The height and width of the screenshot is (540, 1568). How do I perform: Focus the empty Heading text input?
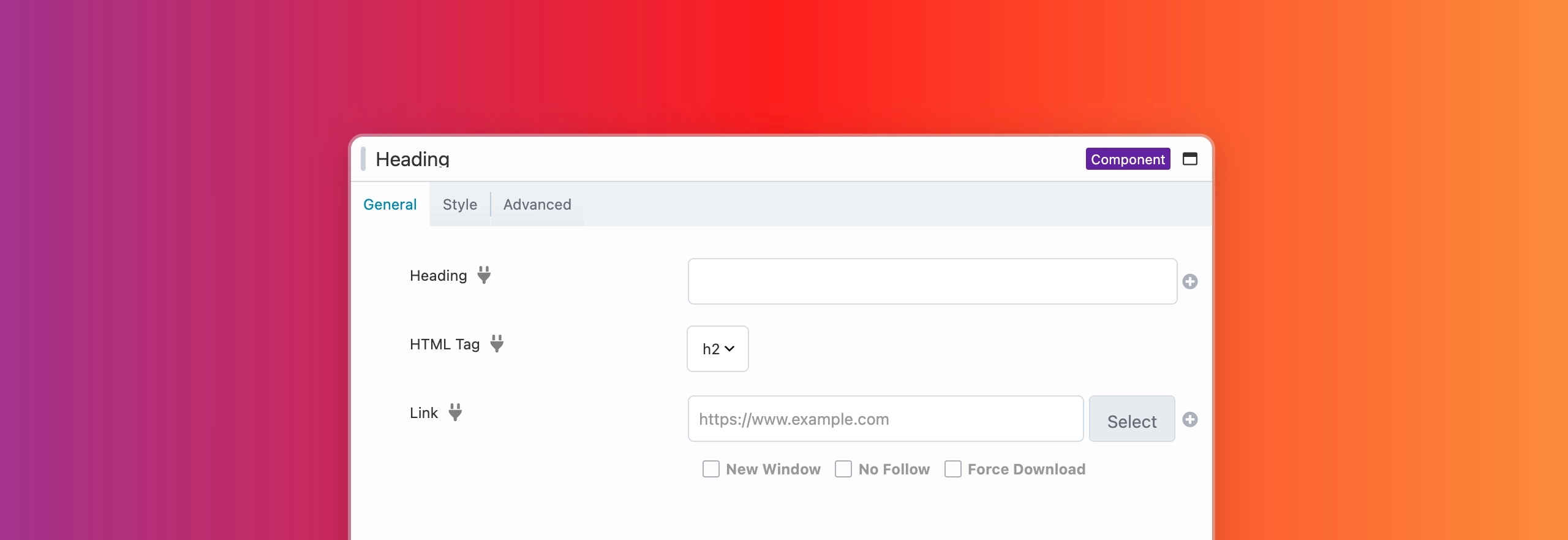pos(932,282)
